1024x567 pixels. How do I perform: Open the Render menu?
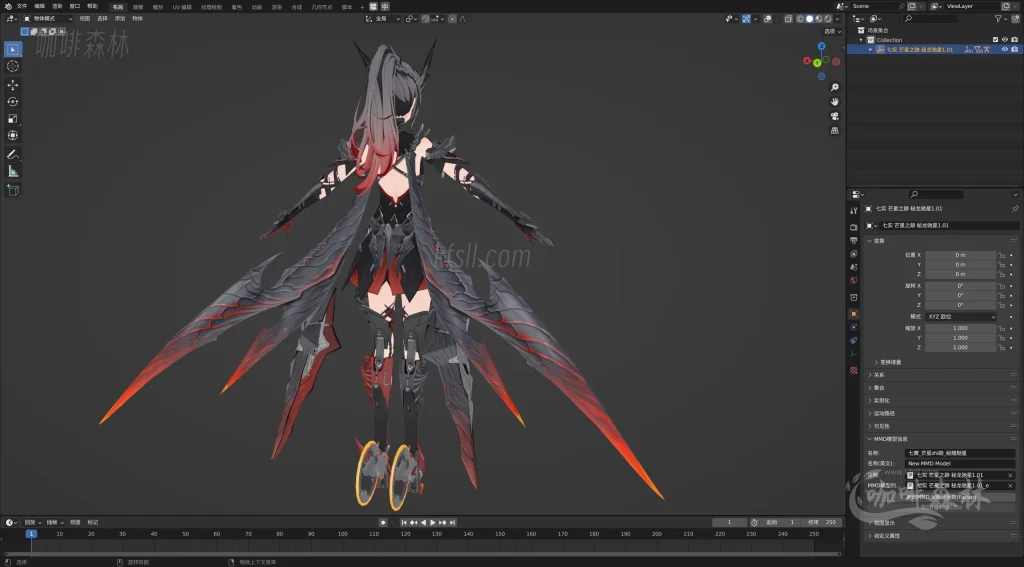point(57,6)
